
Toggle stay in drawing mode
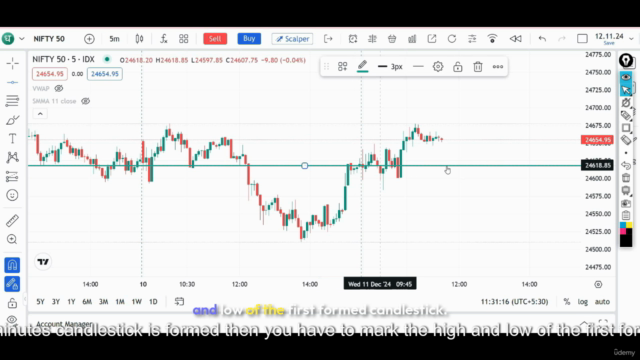click(12, 284)
